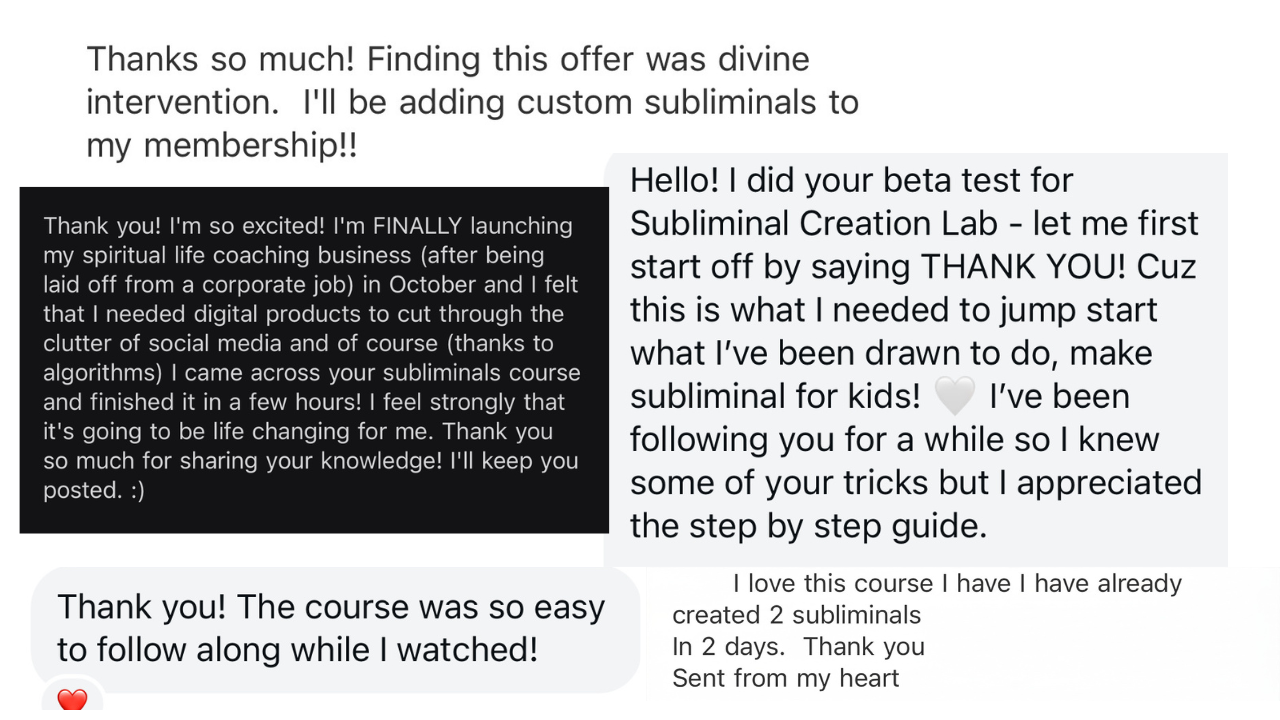Screen dimensions: 1280x720
Task: Click the word 'membership!!' in top message
Action: 250,146
